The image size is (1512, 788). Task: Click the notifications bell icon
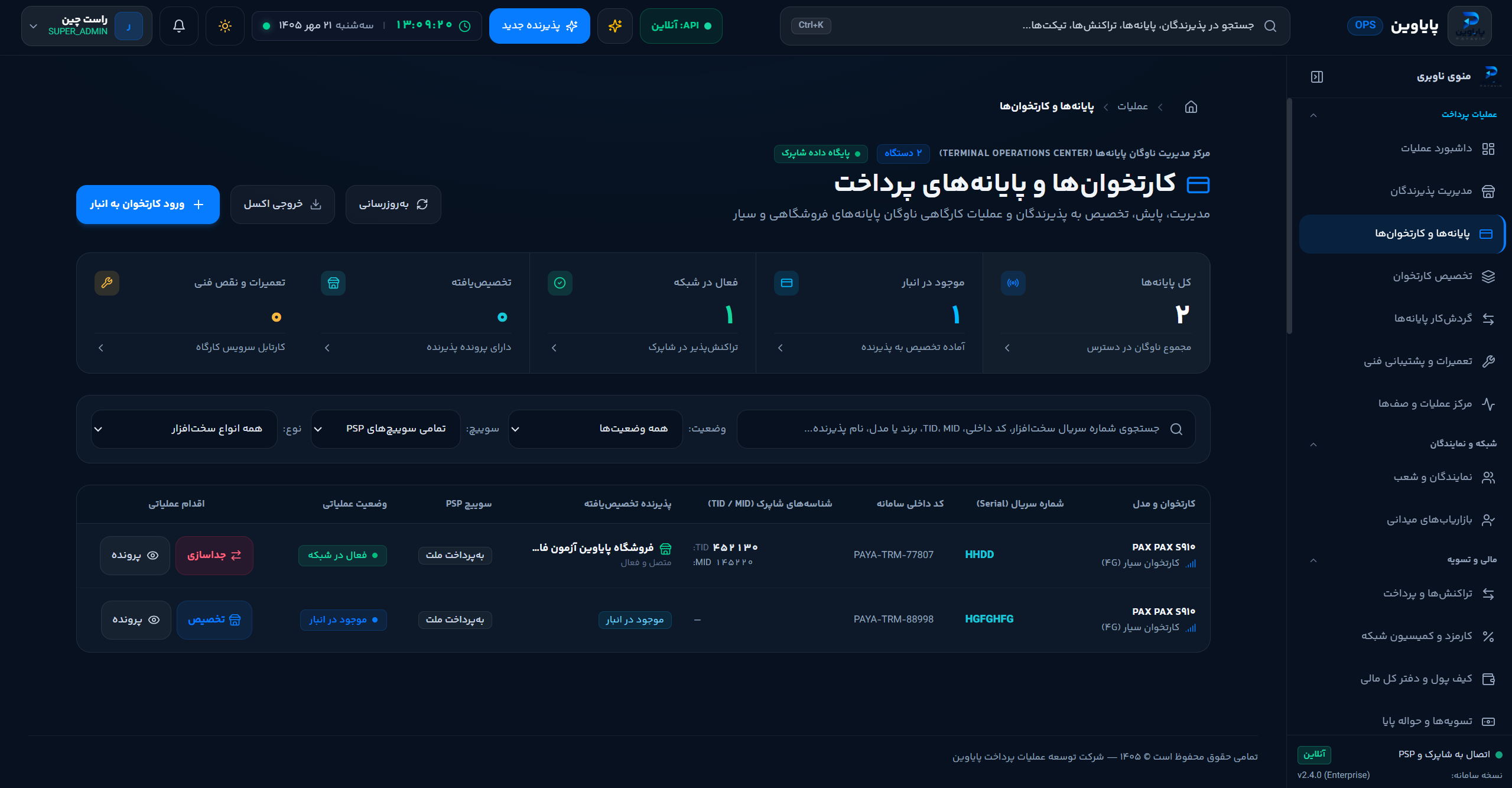tap(179, 25)
